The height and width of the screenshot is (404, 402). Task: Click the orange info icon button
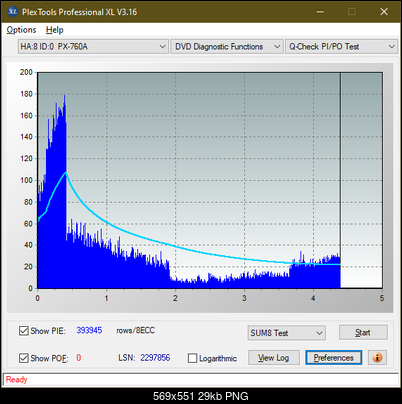point(377,358)
